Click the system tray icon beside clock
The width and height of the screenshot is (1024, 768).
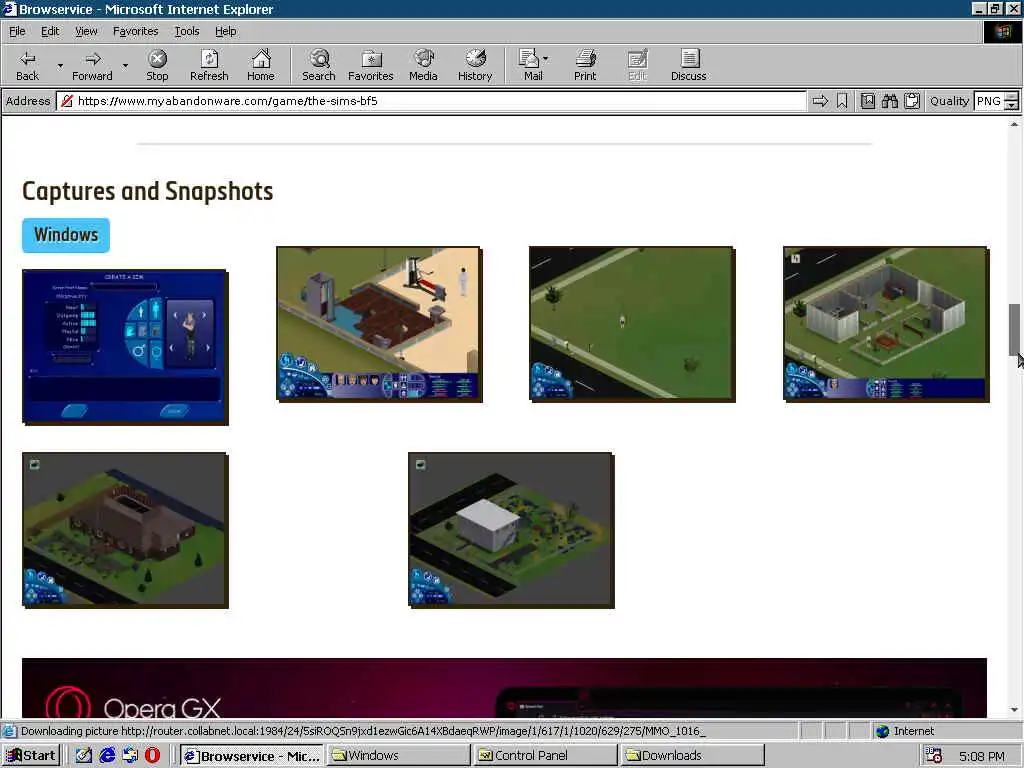934,756
